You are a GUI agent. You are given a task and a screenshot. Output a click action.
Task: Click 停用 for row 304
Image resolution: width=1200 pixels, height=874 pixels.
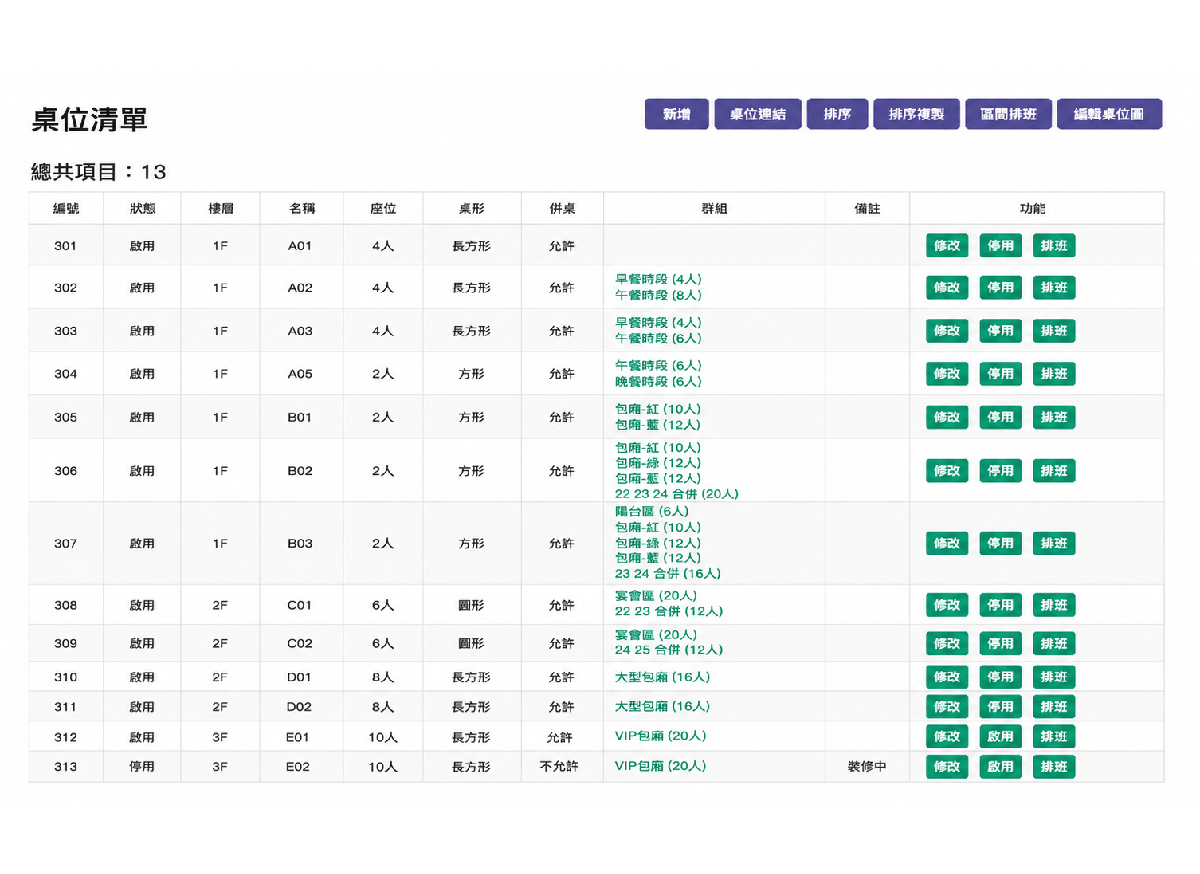click(x=1000, y=374)
